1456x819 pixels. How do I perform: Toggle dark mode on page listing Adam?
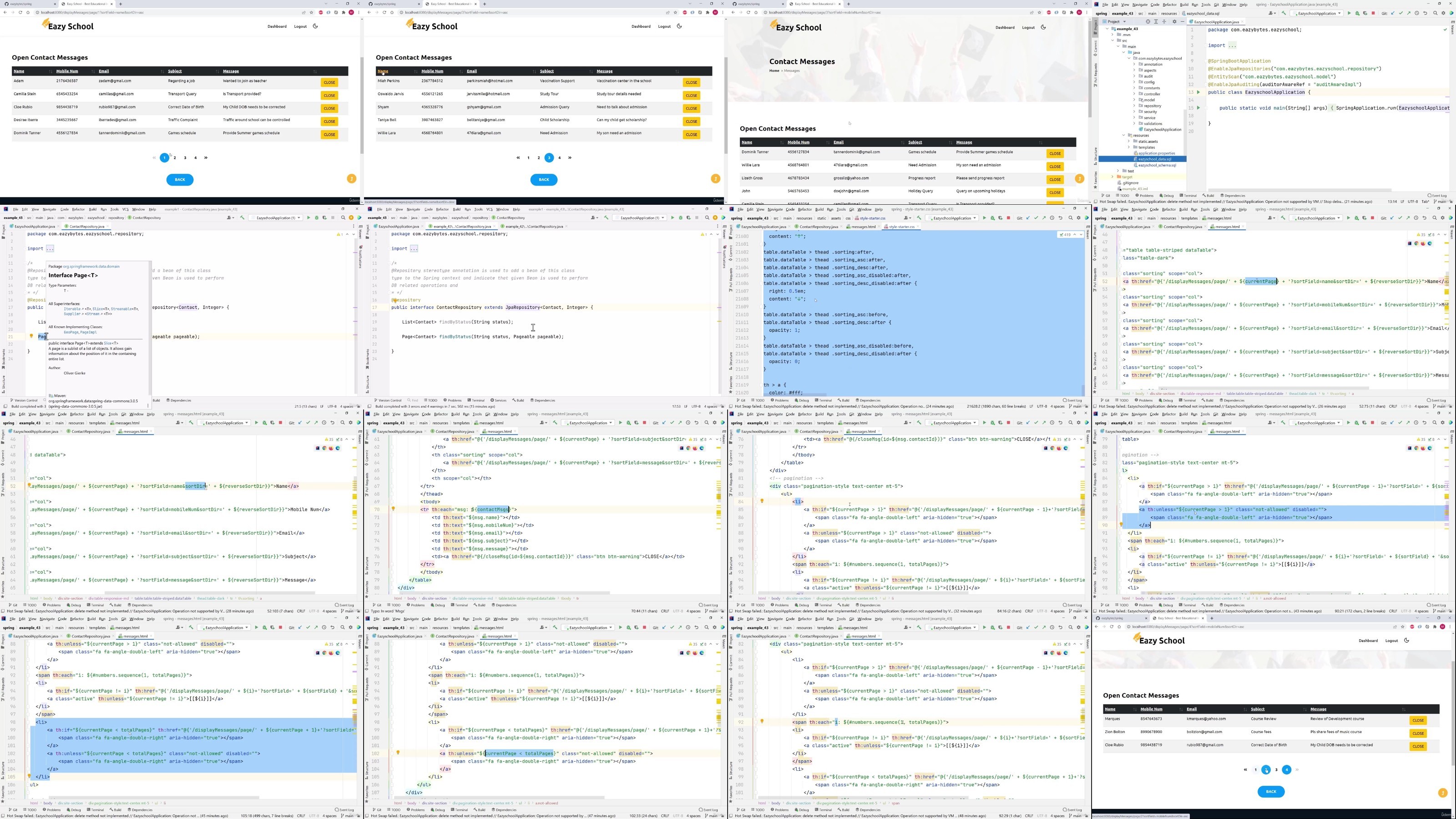pos(315,26)
